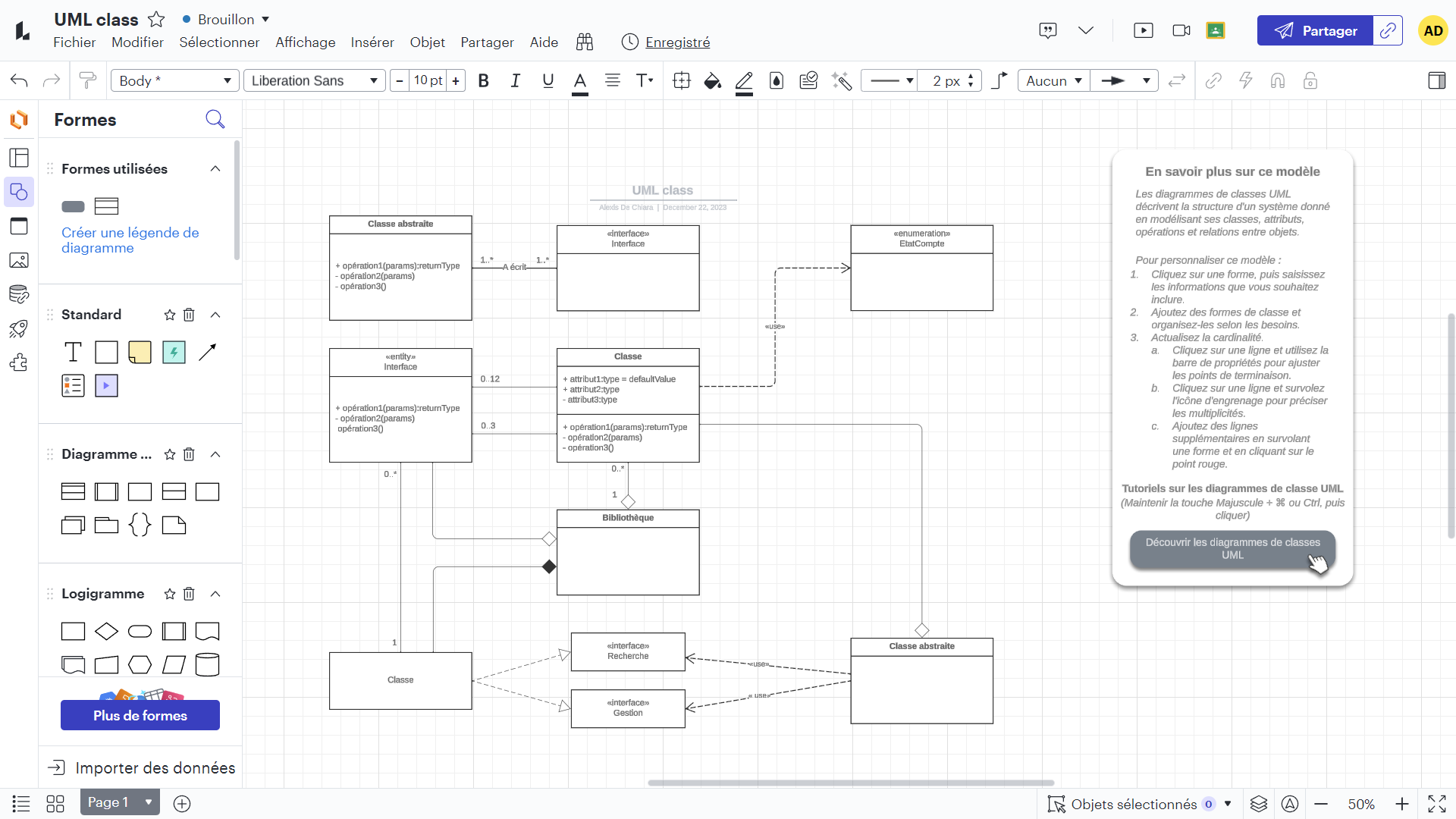Collapse the Standard shapes section

(215, 315)
